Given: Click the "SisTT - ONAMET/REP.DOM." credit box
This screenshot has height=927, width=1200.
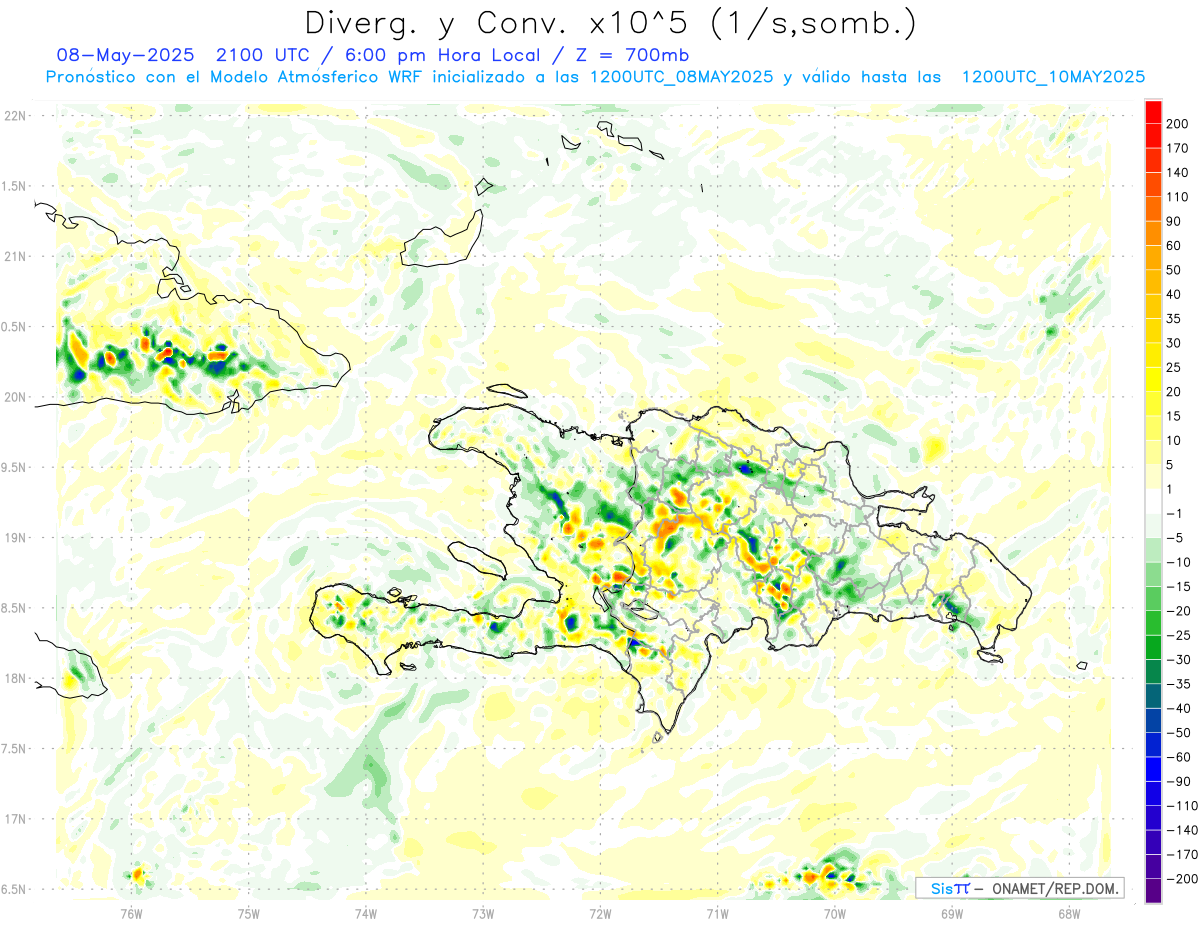Looking at the screenshot, I should click(1019, 888).
